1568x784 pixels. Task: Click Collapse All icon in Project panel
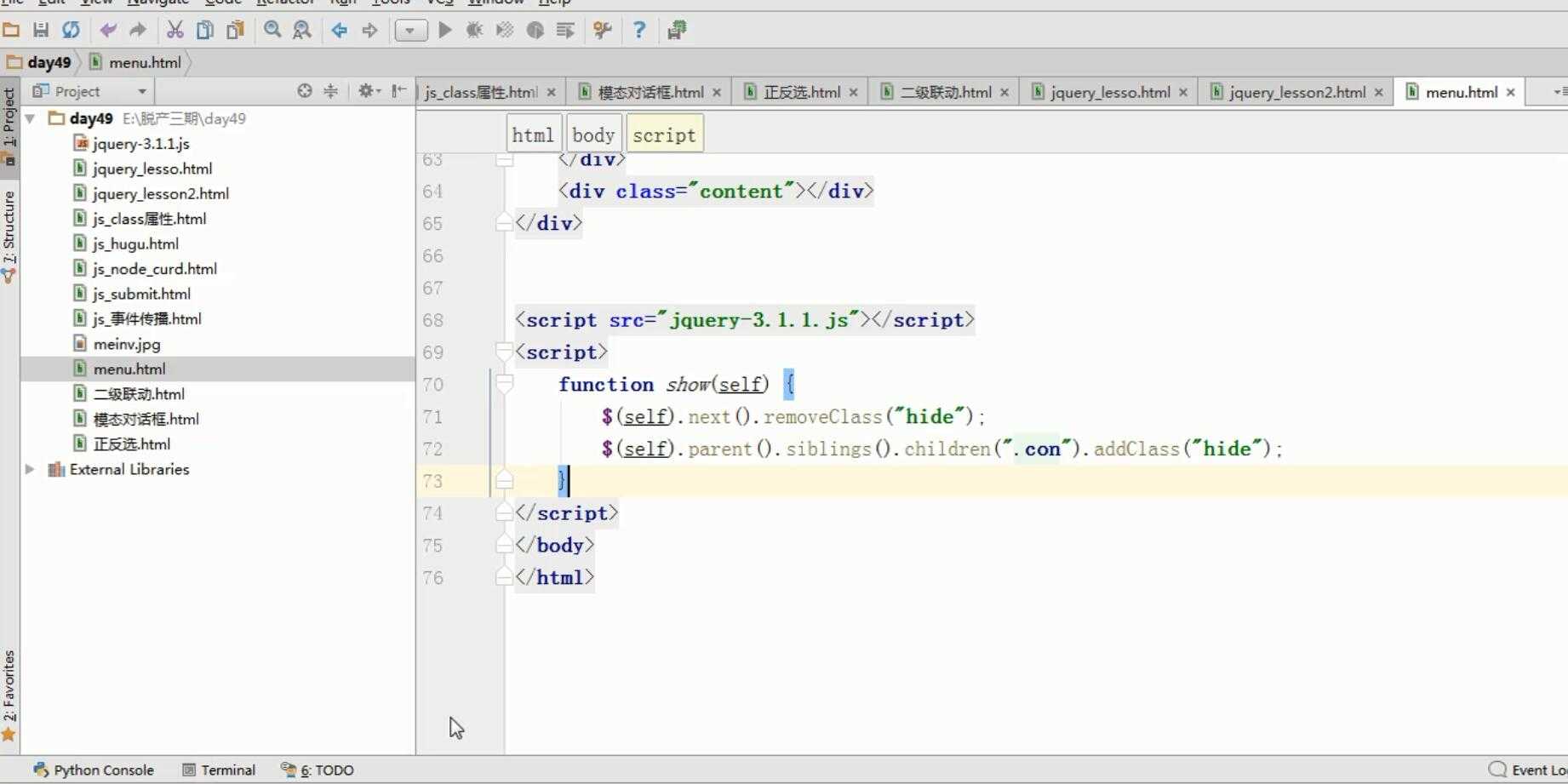pos(331,91)
